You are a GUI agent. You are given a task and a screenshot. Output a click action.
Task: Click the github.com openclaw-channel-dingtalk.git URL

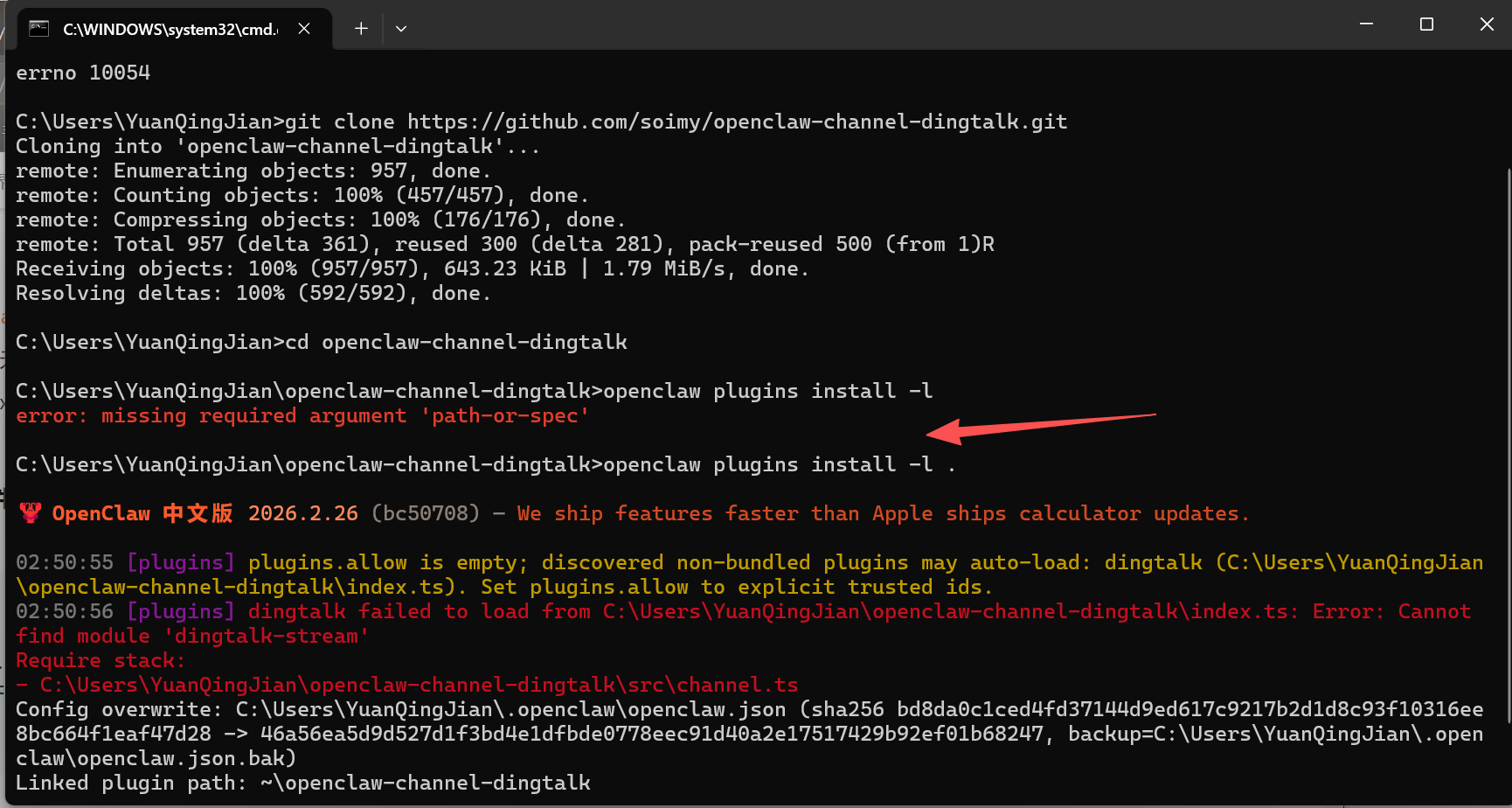tap(737, 122)
